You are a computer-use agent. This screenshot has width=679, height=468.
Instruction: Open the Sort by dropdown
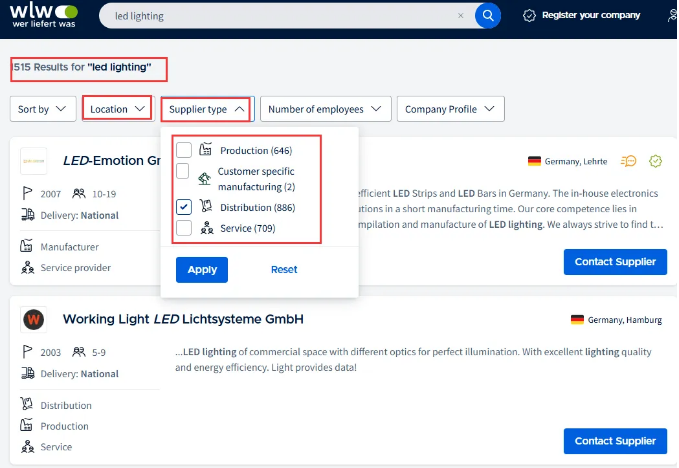click(x=43, y=109)
